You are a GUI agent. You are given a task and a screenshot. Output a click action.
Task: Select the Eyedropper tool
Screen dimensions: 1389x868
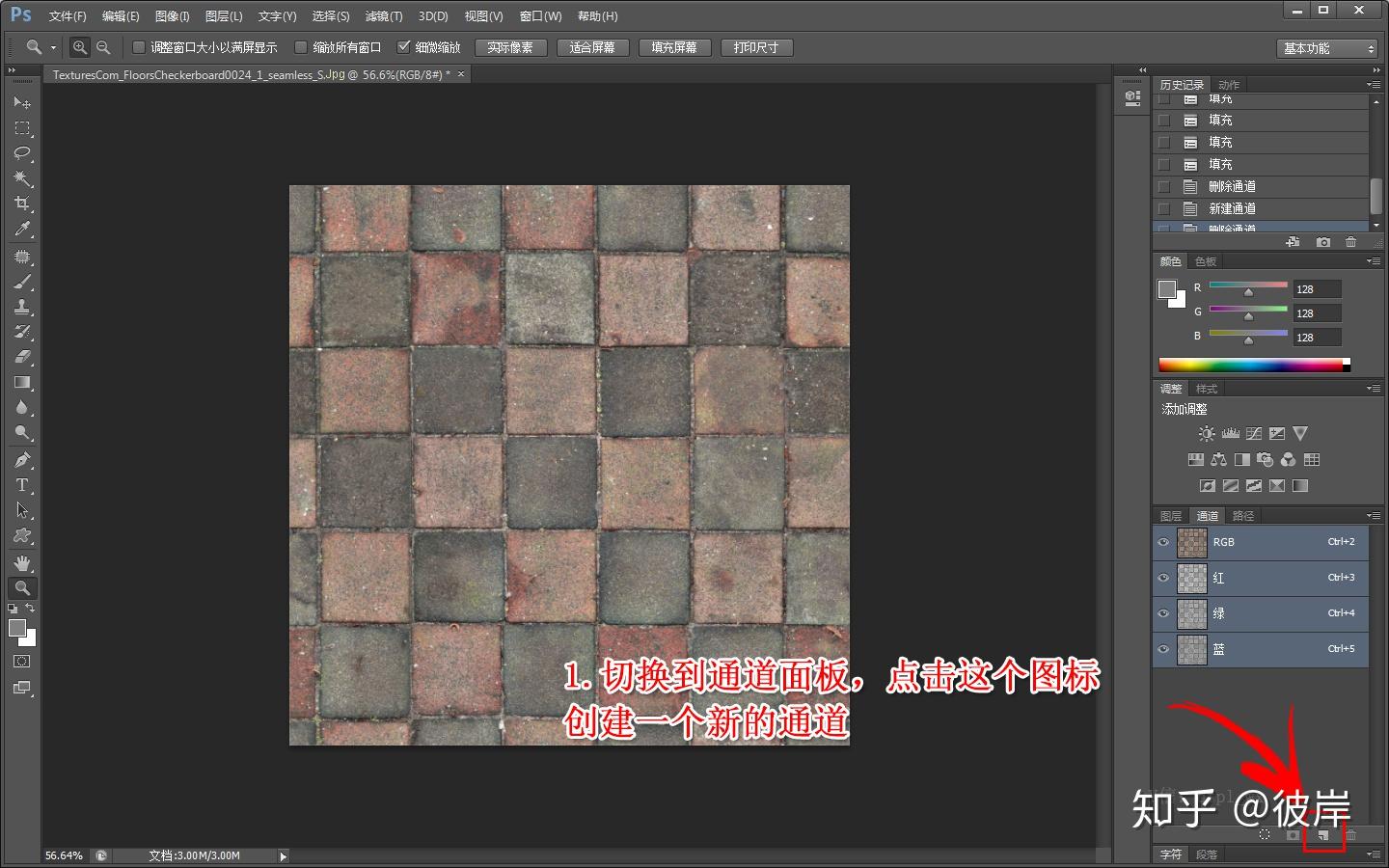click(x=22, y=229)
